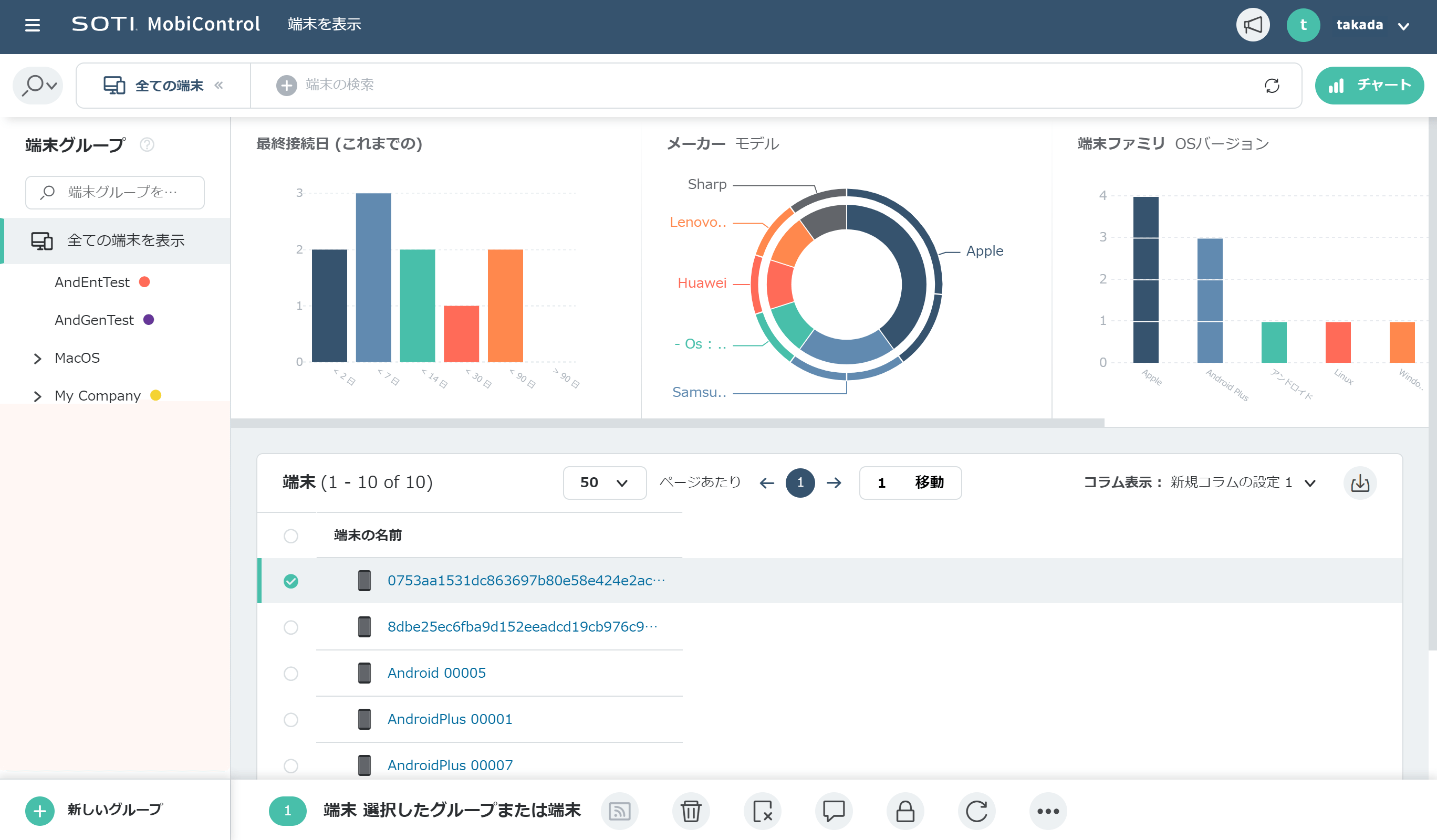
Task: Click the lock device icon
Action: pyautogui.click(x=905, y=811)
